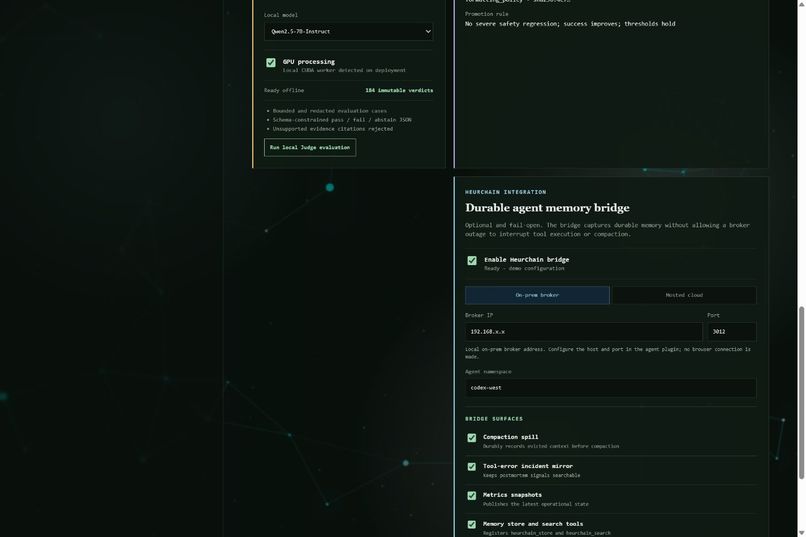
Task: Open the Local model dropdown Qwen2.5-7B-Instruct
Action: pyautogui.click(x=349, y=31)
